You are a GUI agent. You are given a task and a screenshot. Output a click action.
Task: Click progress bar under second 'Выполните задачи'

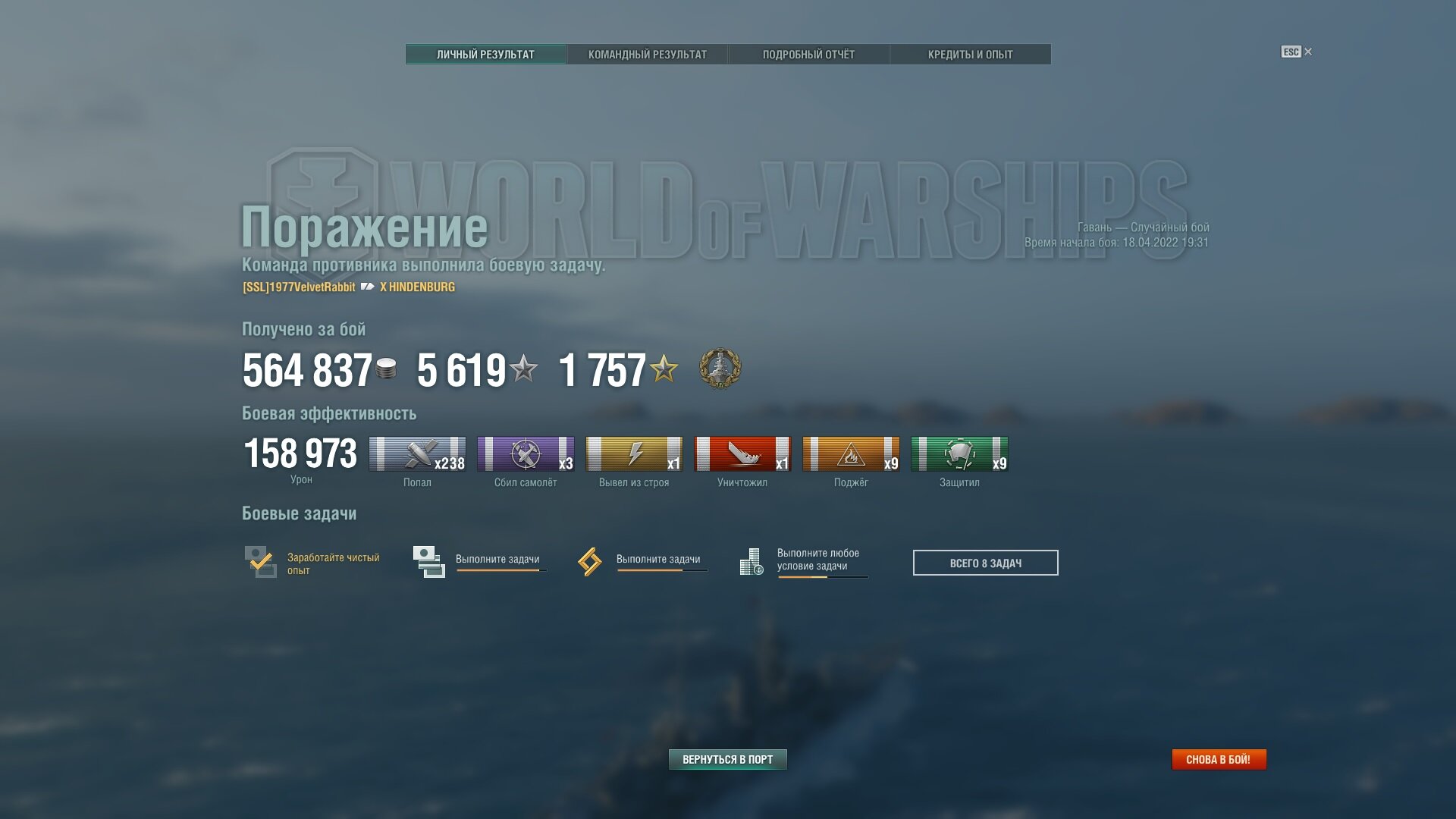(662, 570)
